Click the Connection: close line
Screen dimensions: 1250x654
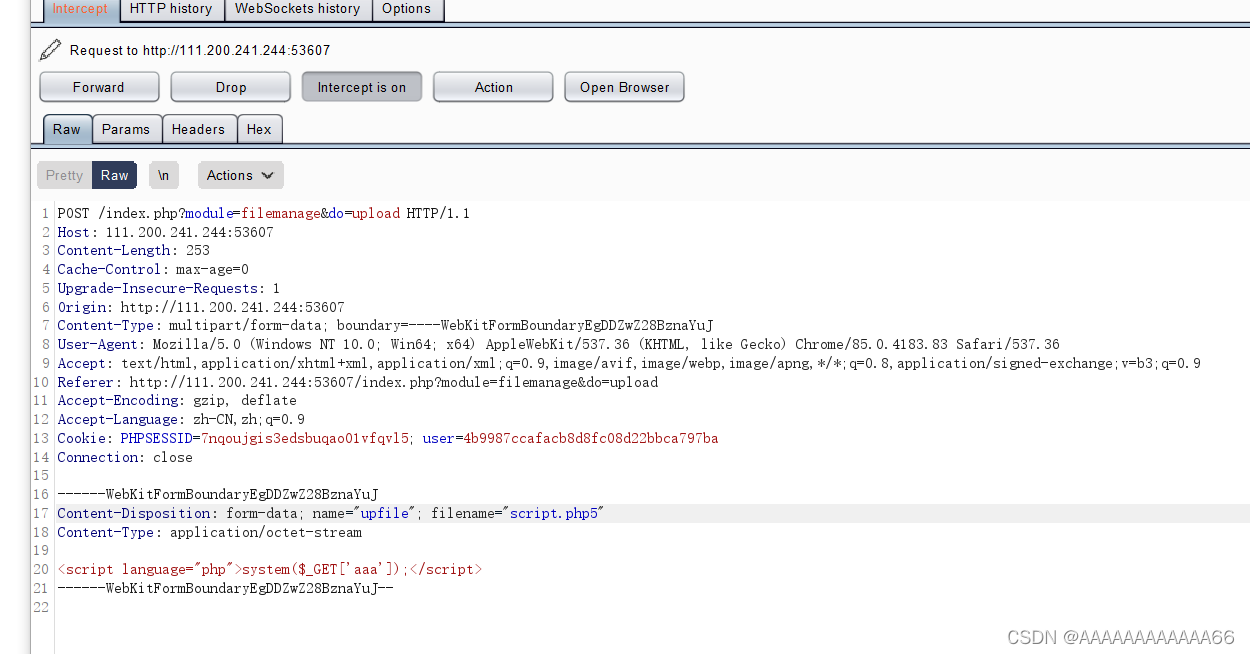click(x=125, y=457)
